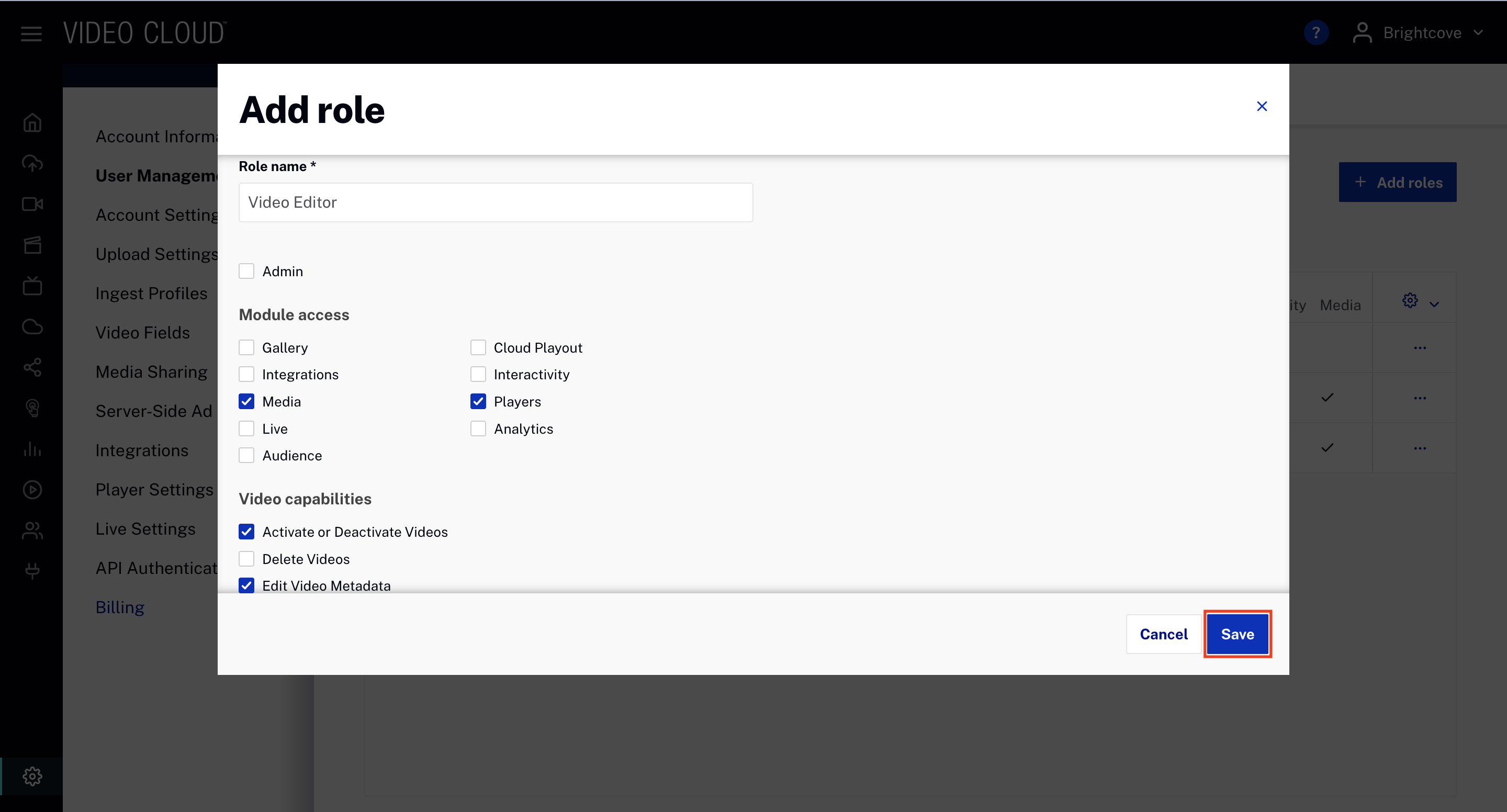
Task: Select the Live TV icon
Action: click(32, 286)
